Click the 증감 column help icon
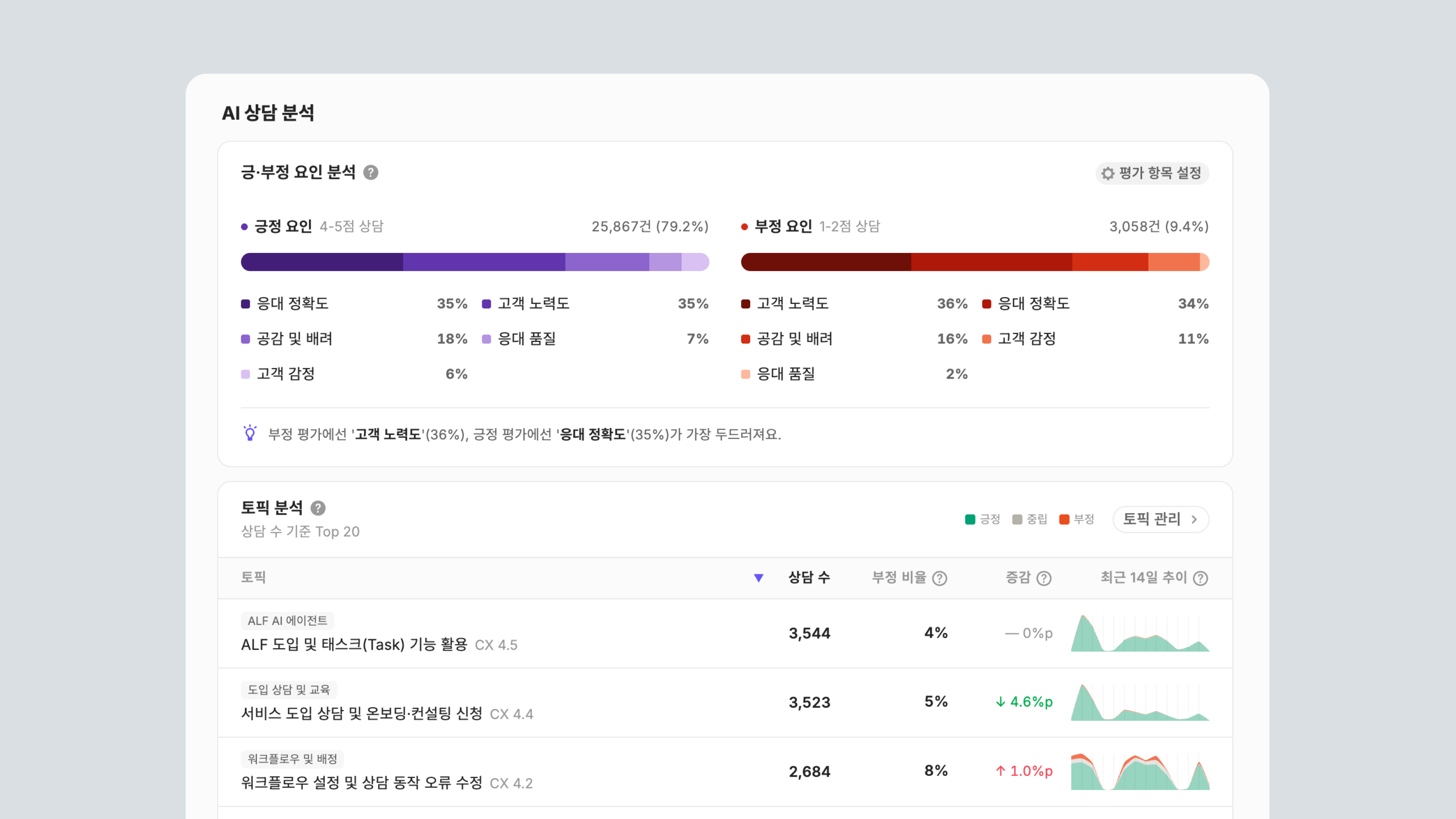 tap(1044, 578)
